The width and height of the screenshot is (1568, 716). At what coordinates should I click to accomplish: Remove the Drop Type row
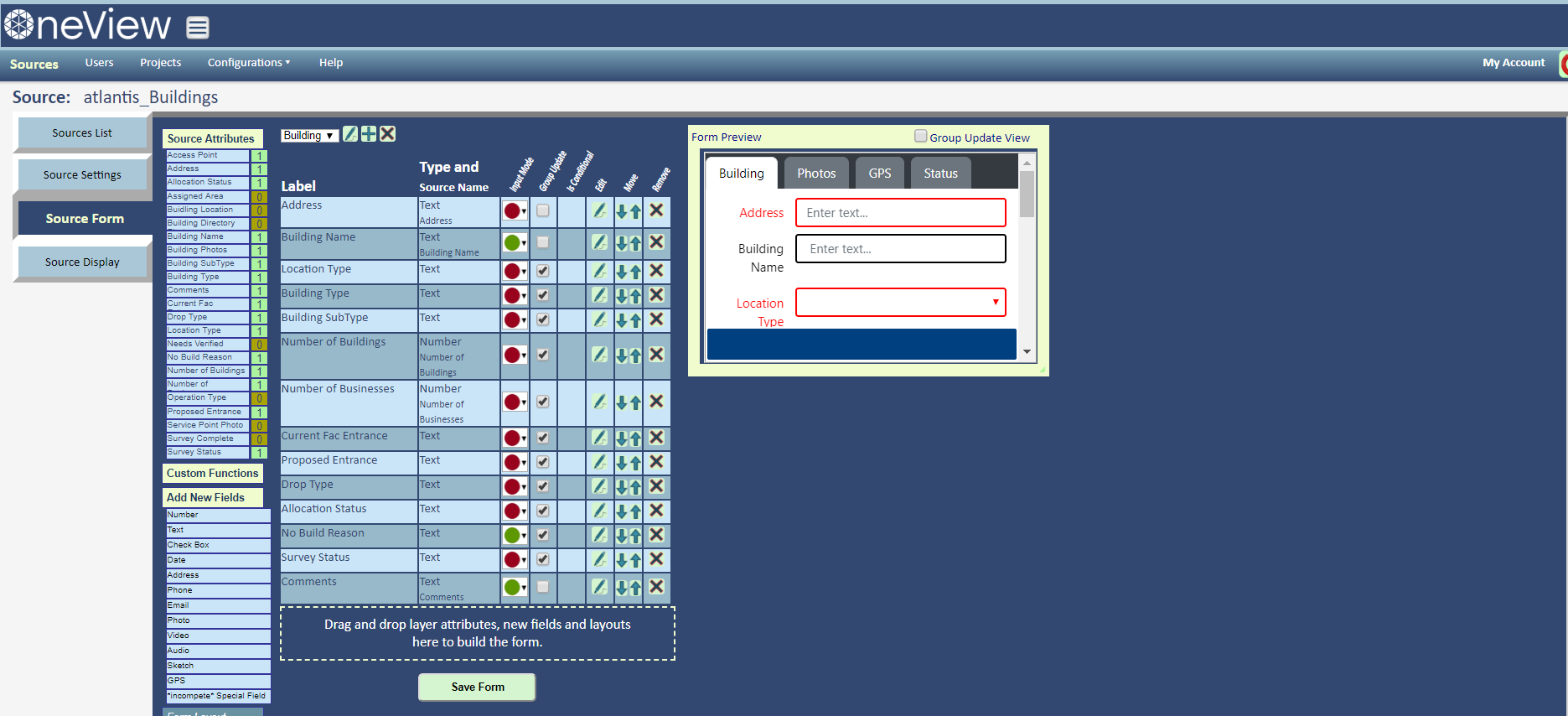pos(657,486)
